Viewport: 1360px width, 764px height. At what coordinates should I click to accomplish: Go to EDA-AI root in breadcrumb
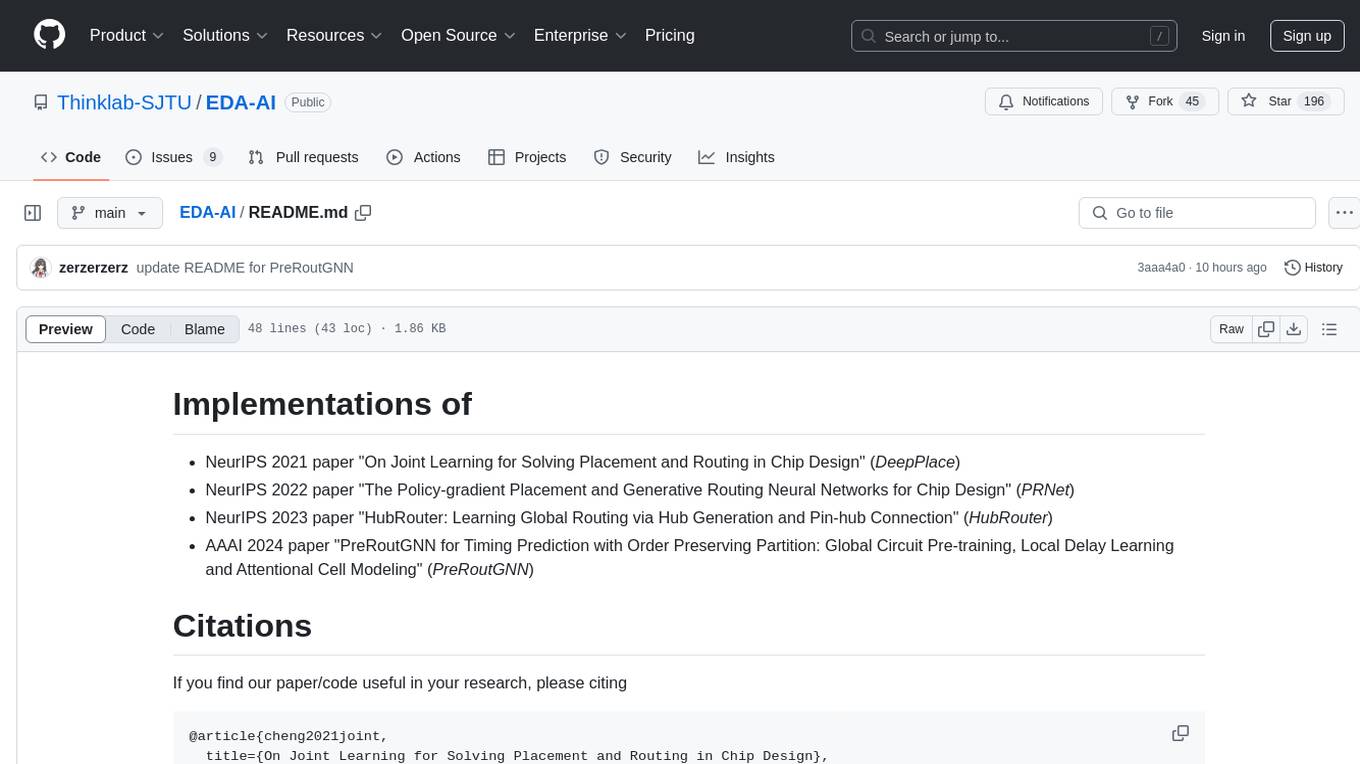[x=207, y=212]
